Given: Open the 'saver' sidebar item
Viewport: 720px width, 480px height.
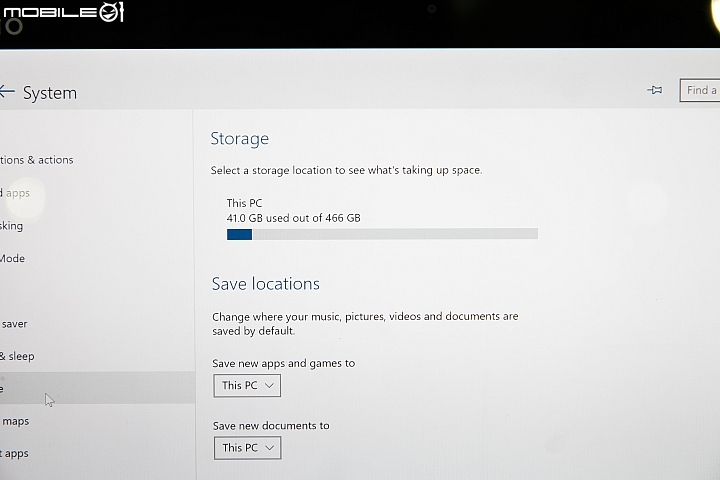Looking at the screenshot, I should pos(14,324).
